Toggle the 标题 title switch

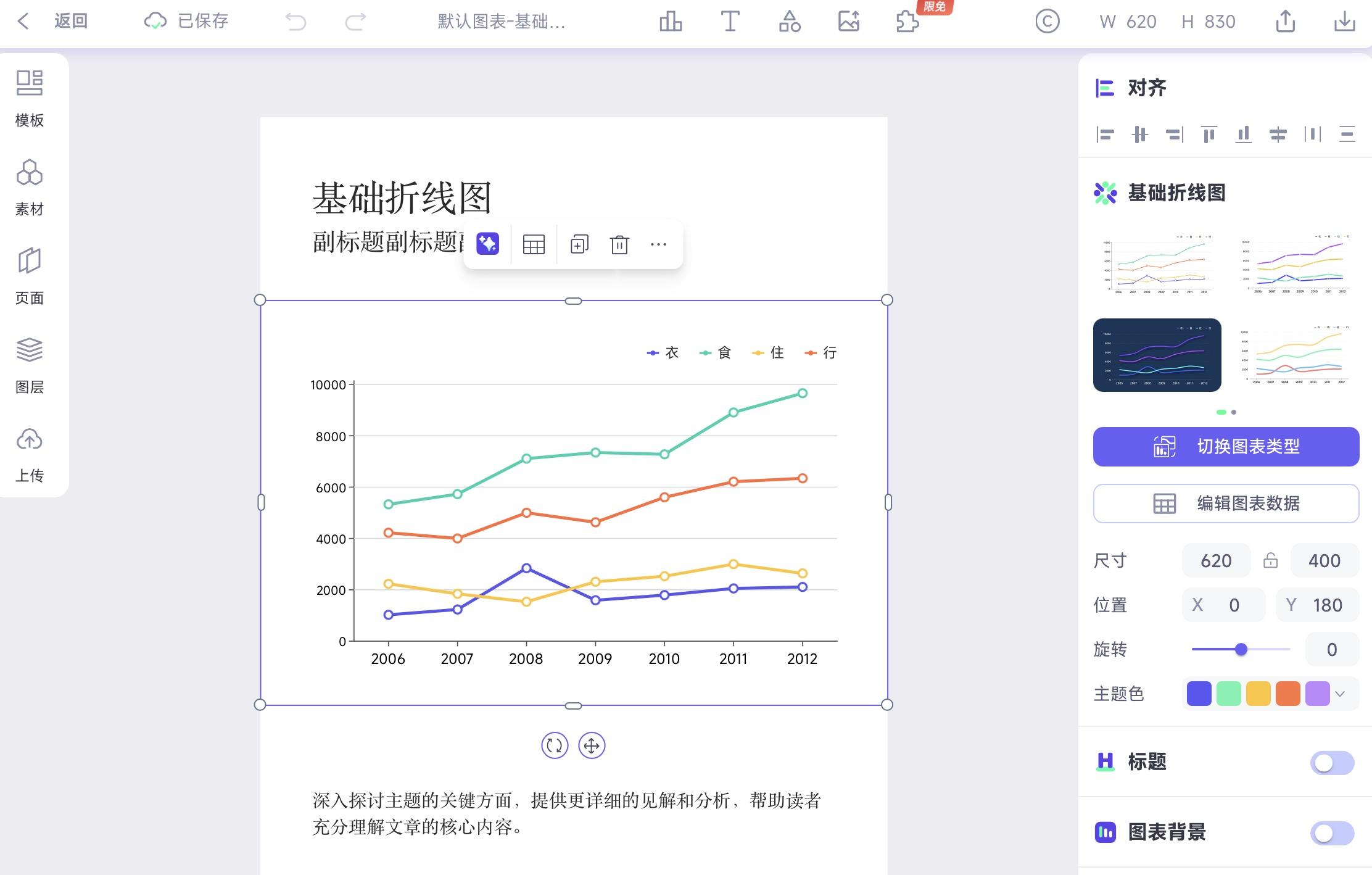pyautogui.click(x=1332, y=763)
